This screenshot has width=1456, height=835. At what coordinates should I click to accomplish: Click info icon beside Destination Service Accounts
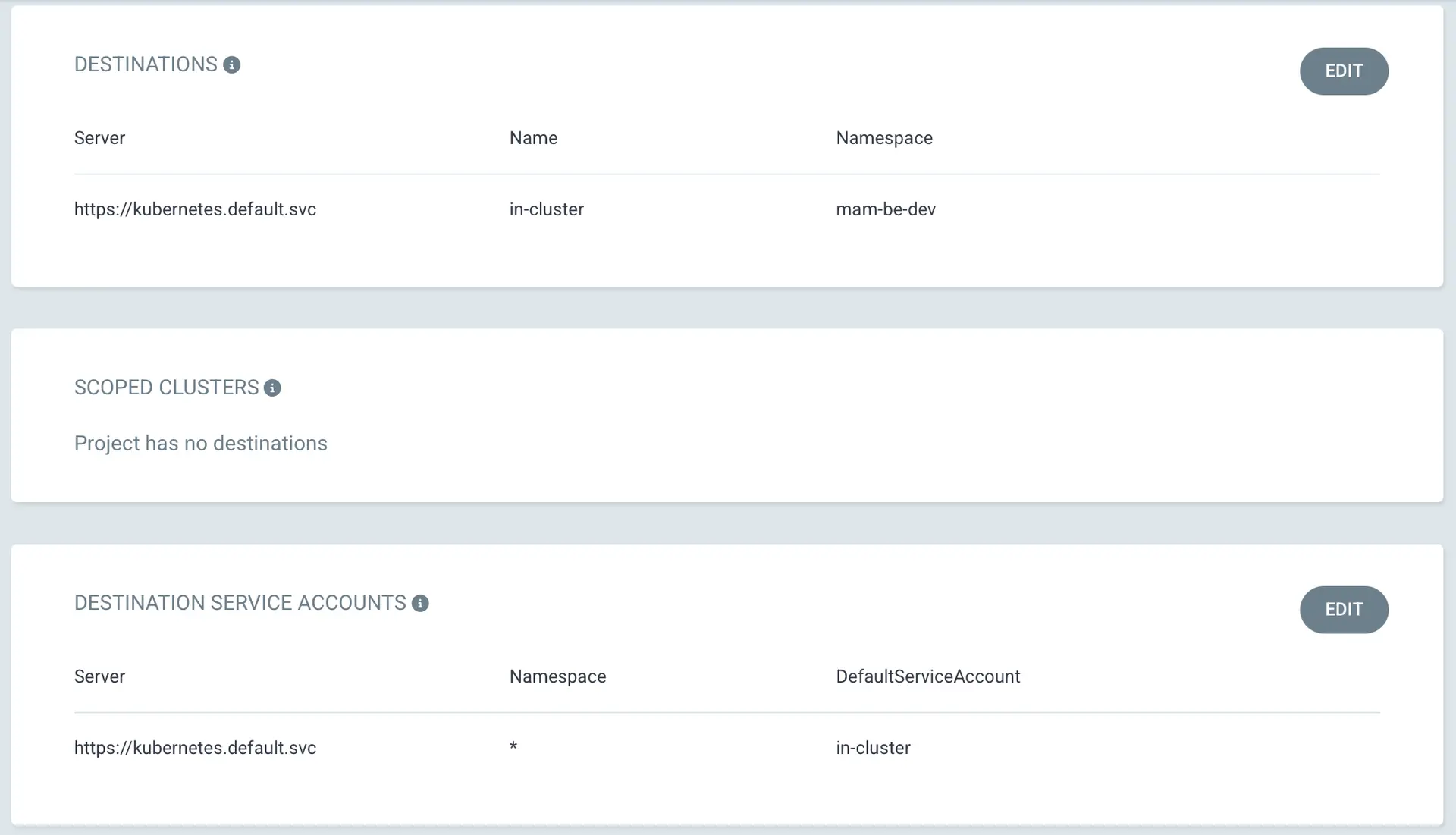tap(420, 604)
